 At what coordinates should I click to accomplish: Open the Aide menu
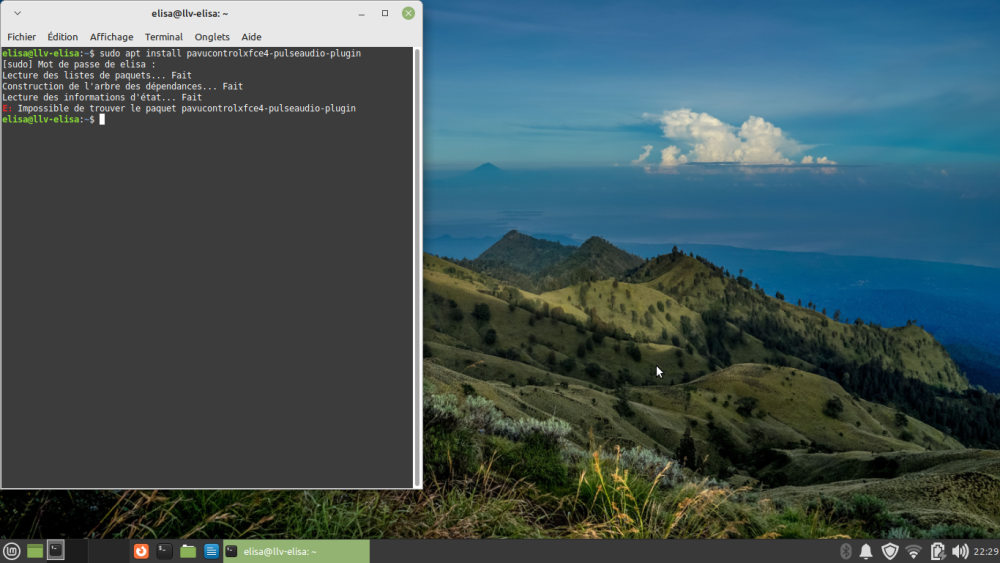pos(251,37)
